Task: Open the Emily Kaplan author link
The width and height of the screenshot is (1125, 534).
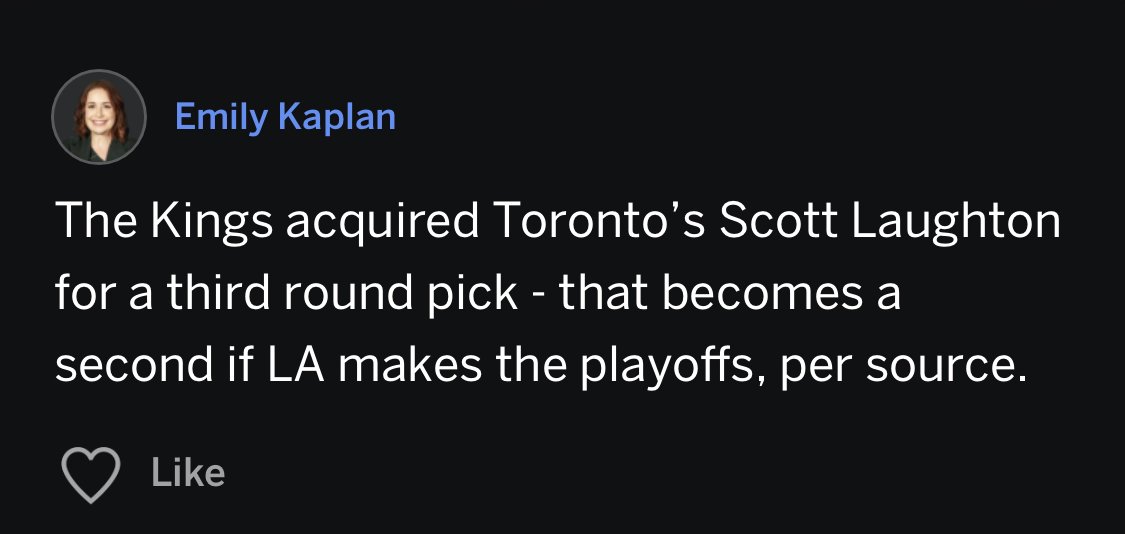Action: (x=285, y=117)
